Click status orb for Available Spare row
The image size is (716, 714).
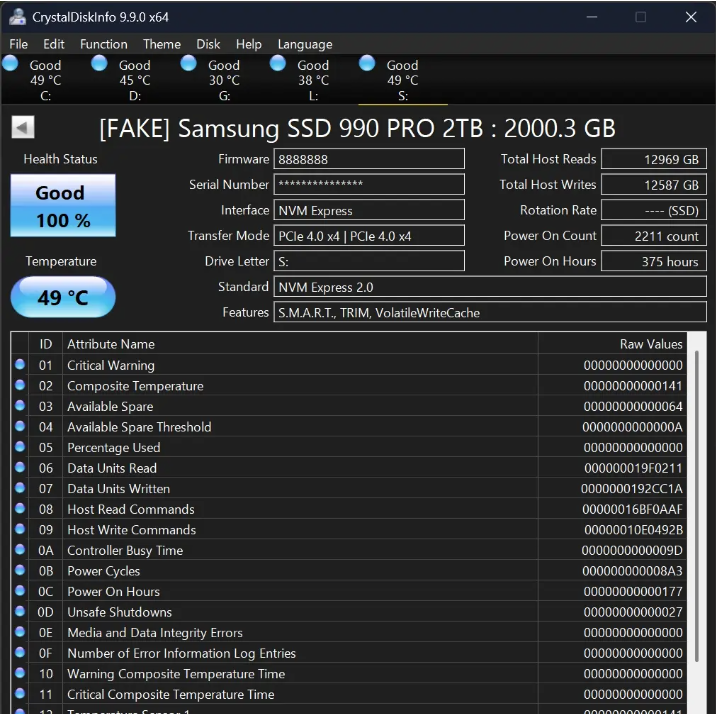[20, 405]
